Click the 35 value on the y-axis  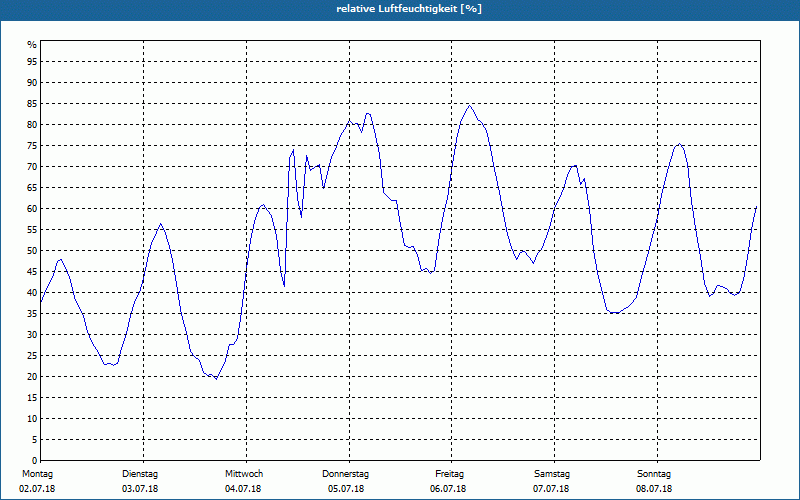(32, 314)
